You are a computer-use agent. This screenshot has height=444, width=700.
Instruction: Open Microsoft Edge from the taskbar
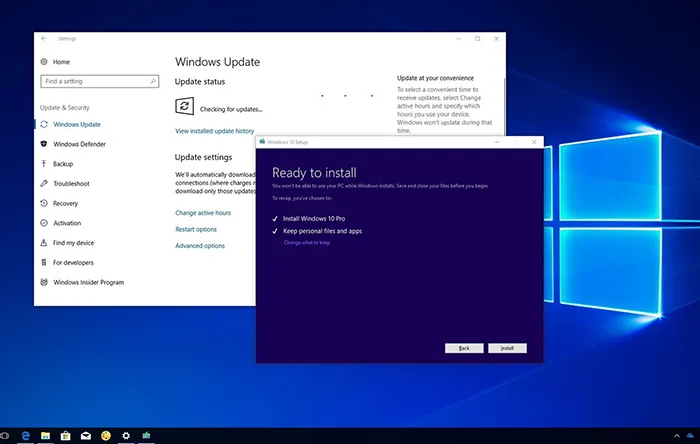(x=27, y=436)
